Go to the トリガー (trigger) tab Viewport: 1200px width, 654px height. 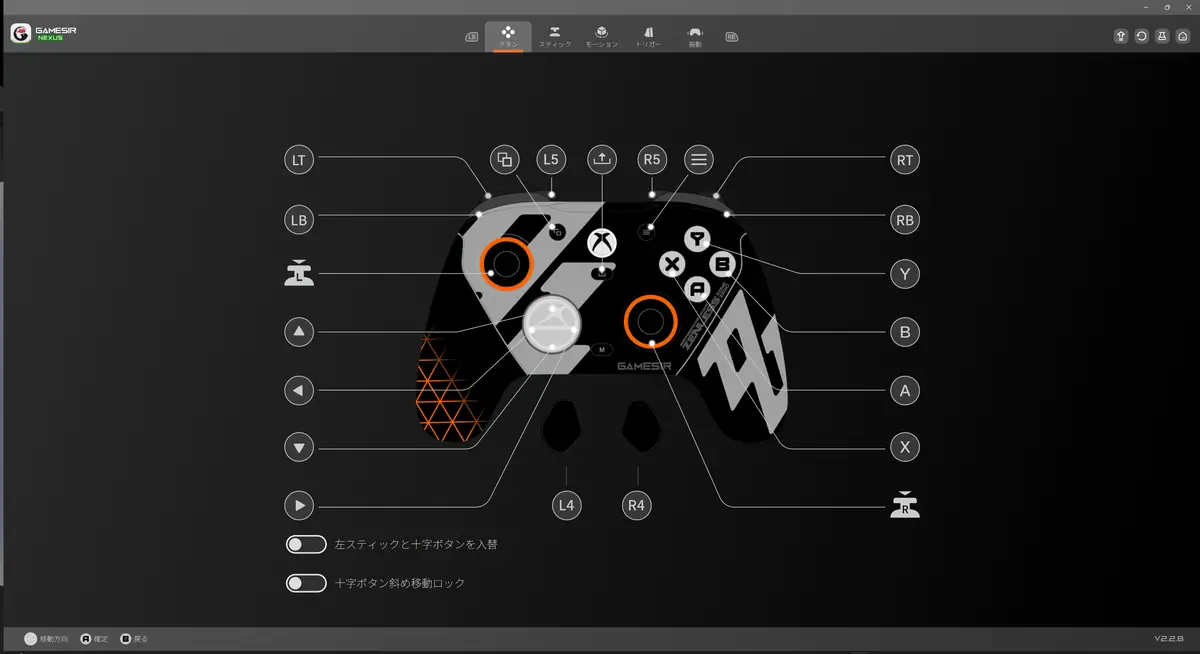pyautogui.click(x=648, y=36)
